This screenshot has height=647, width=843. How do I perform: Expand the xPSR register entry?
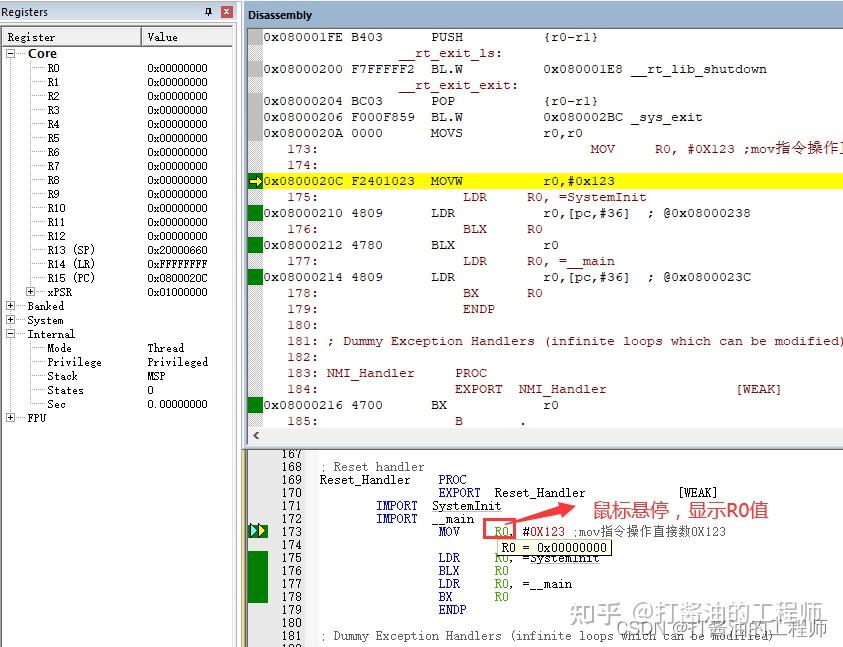pos(29,292)
